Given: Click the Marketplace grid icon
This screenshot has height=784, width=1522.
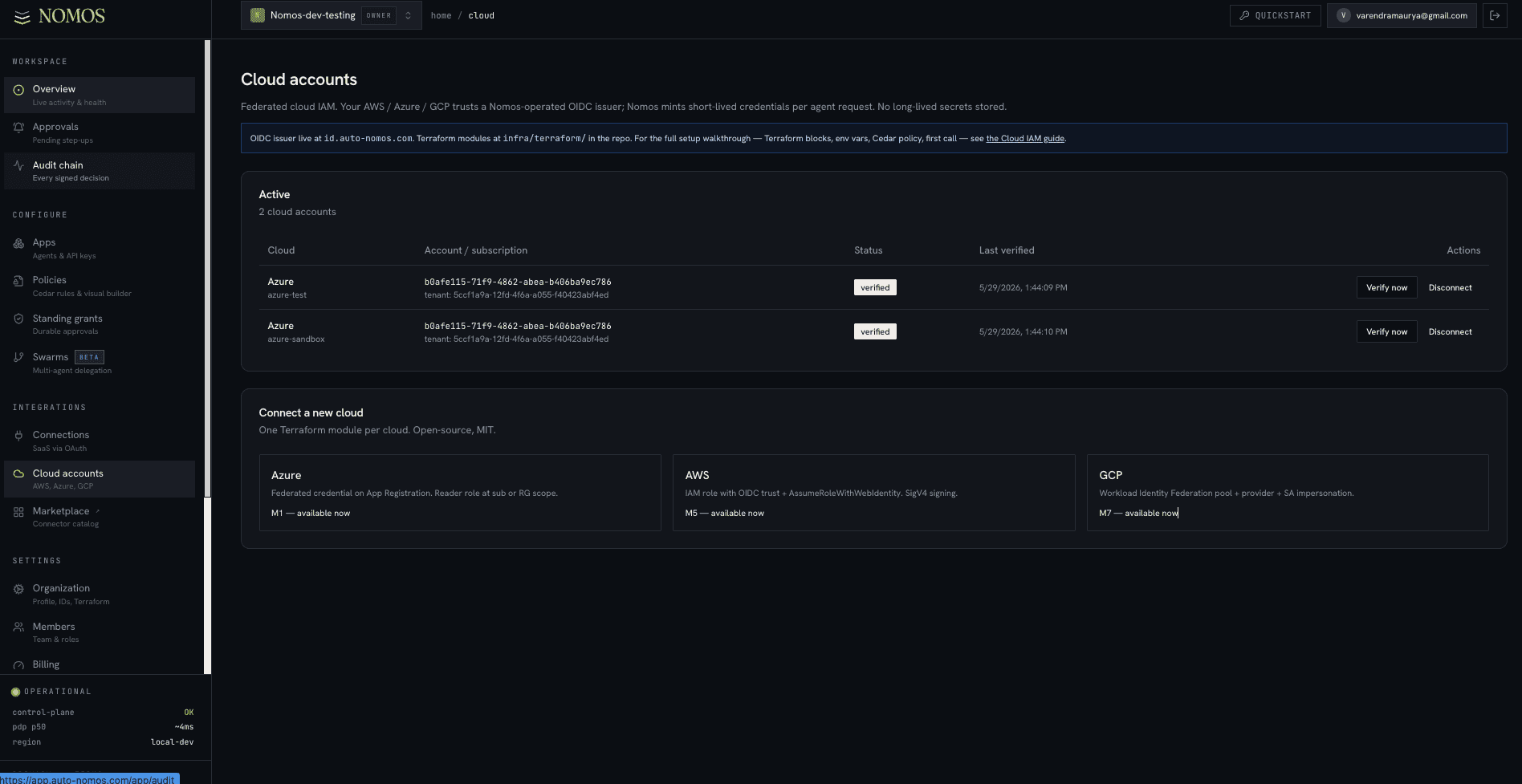Looking at the screenshot, I should [18, 512].
